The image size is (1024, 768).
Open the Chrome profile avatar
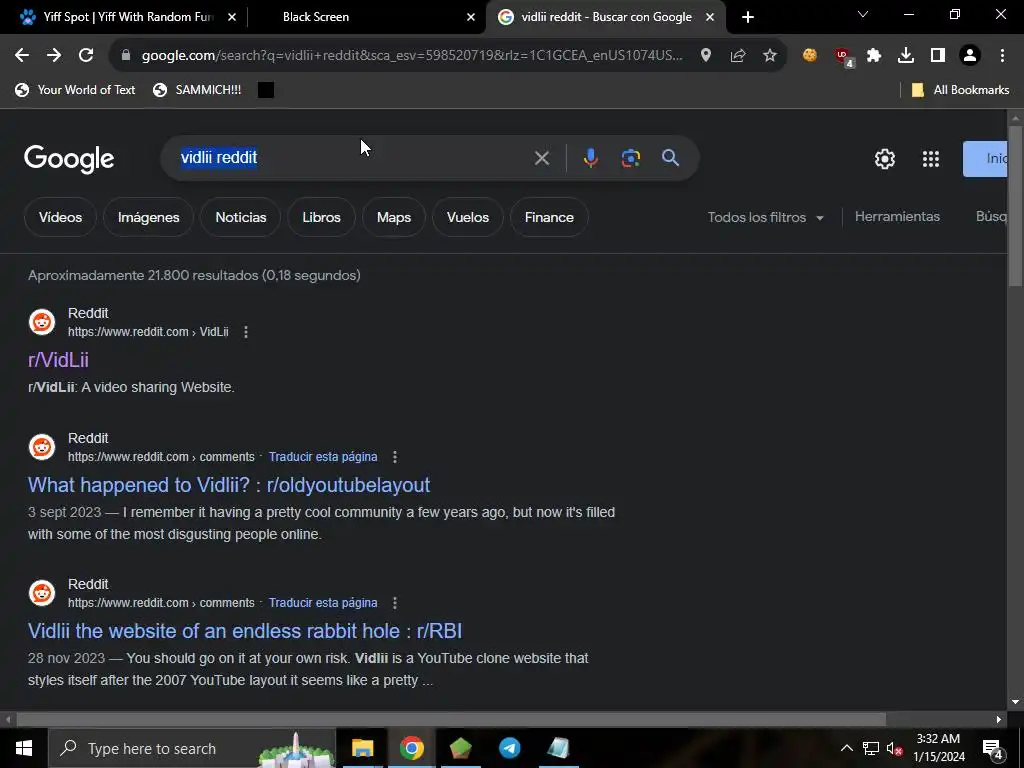pyautogui.click(x=970, y=56)
